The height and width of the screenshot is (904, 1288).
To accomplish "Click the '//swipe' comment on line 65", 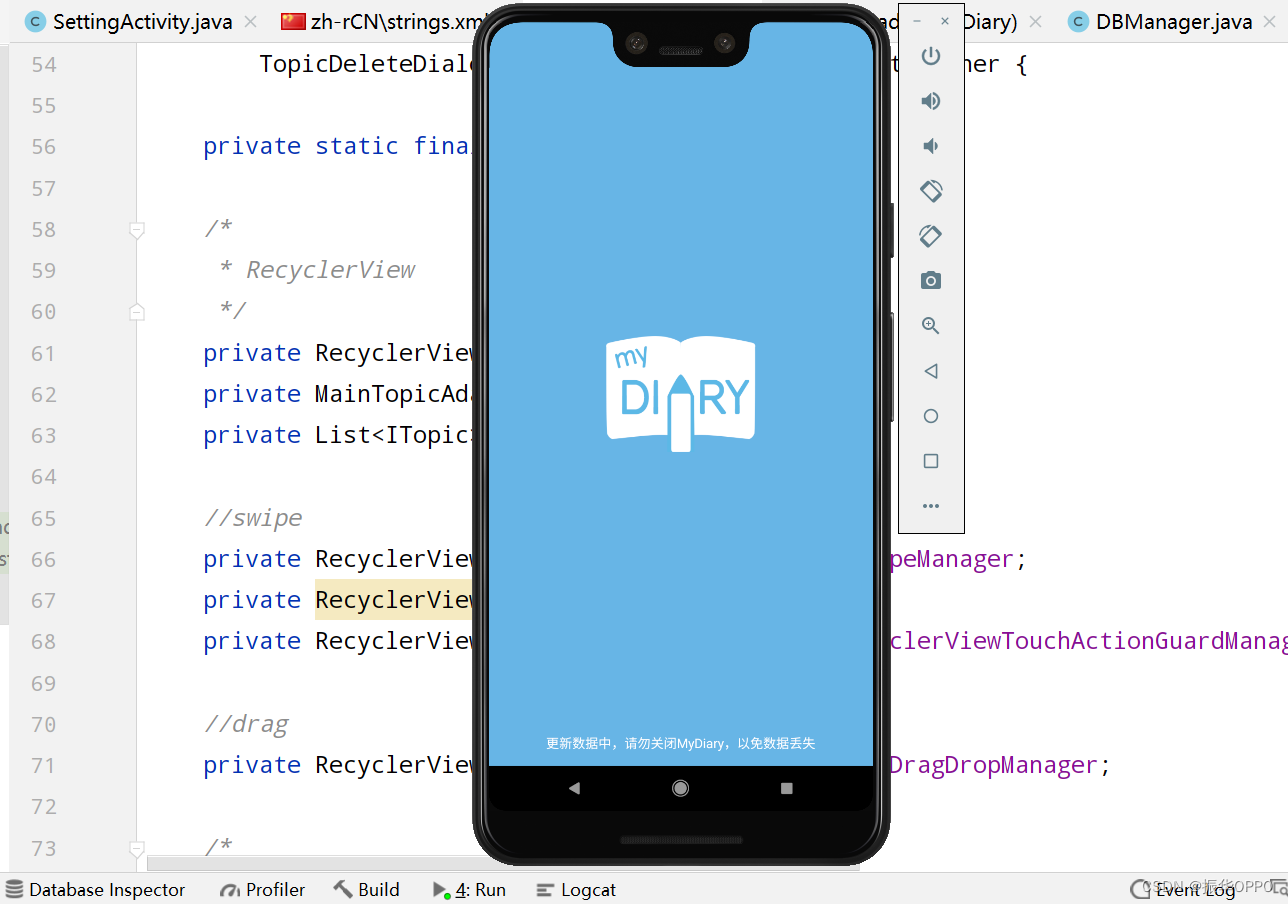I will (x=253, y=518).
